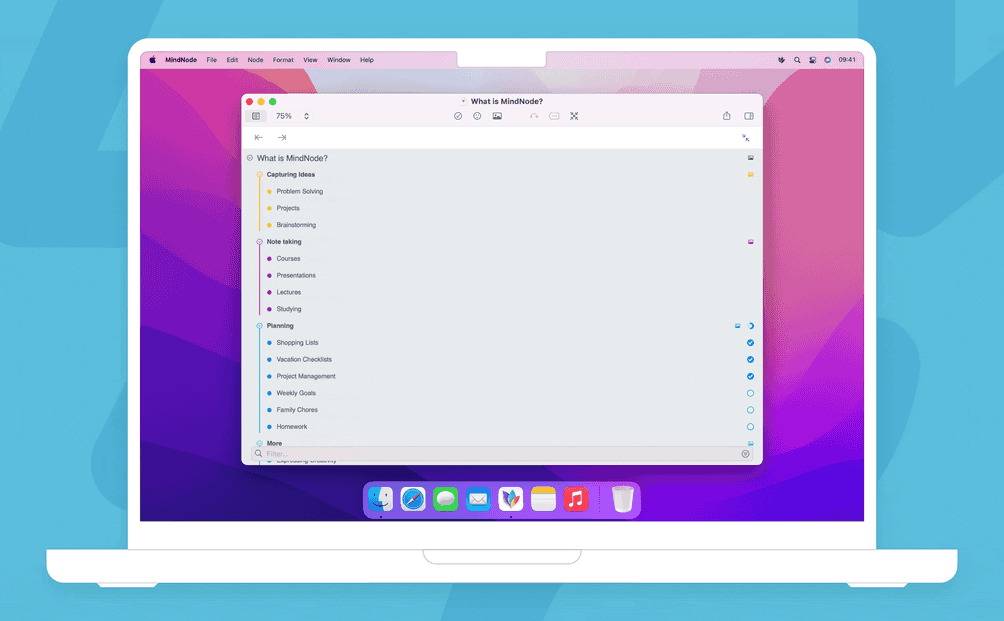The image size is (1004, 621).
Task: Open the Share icon in the toolbar
Action: [726, 116]
